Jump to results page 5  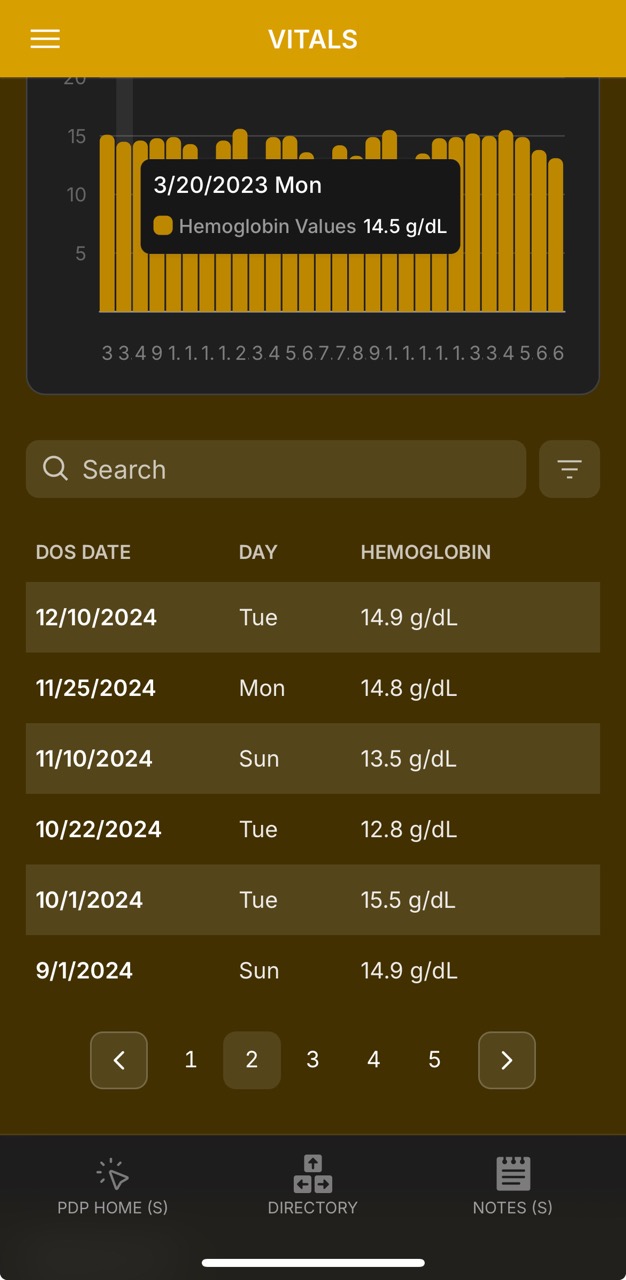tap(434, 1060)
